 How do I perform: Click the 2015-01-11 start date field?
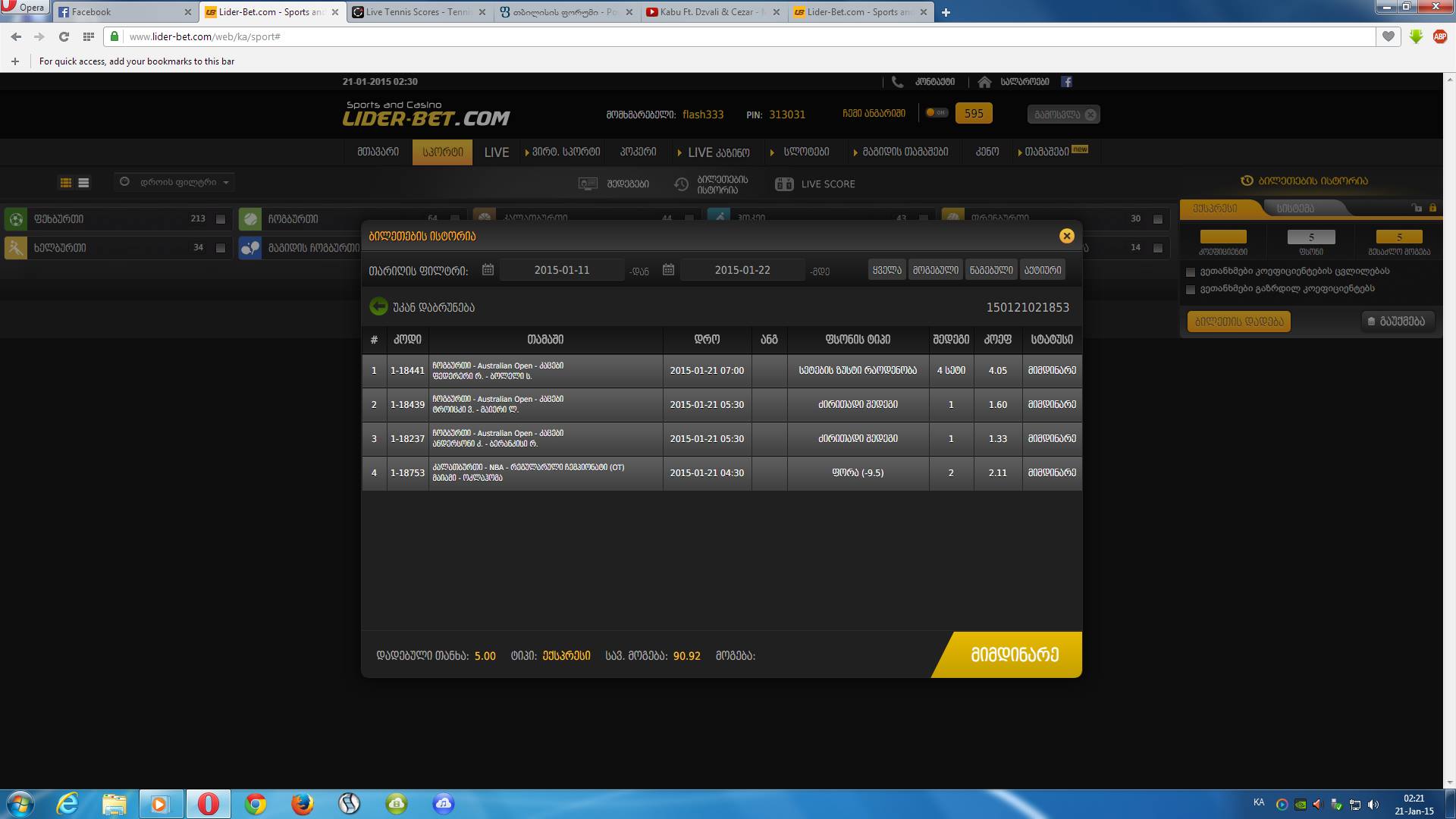pyautogui.click(x=561, y=270)
